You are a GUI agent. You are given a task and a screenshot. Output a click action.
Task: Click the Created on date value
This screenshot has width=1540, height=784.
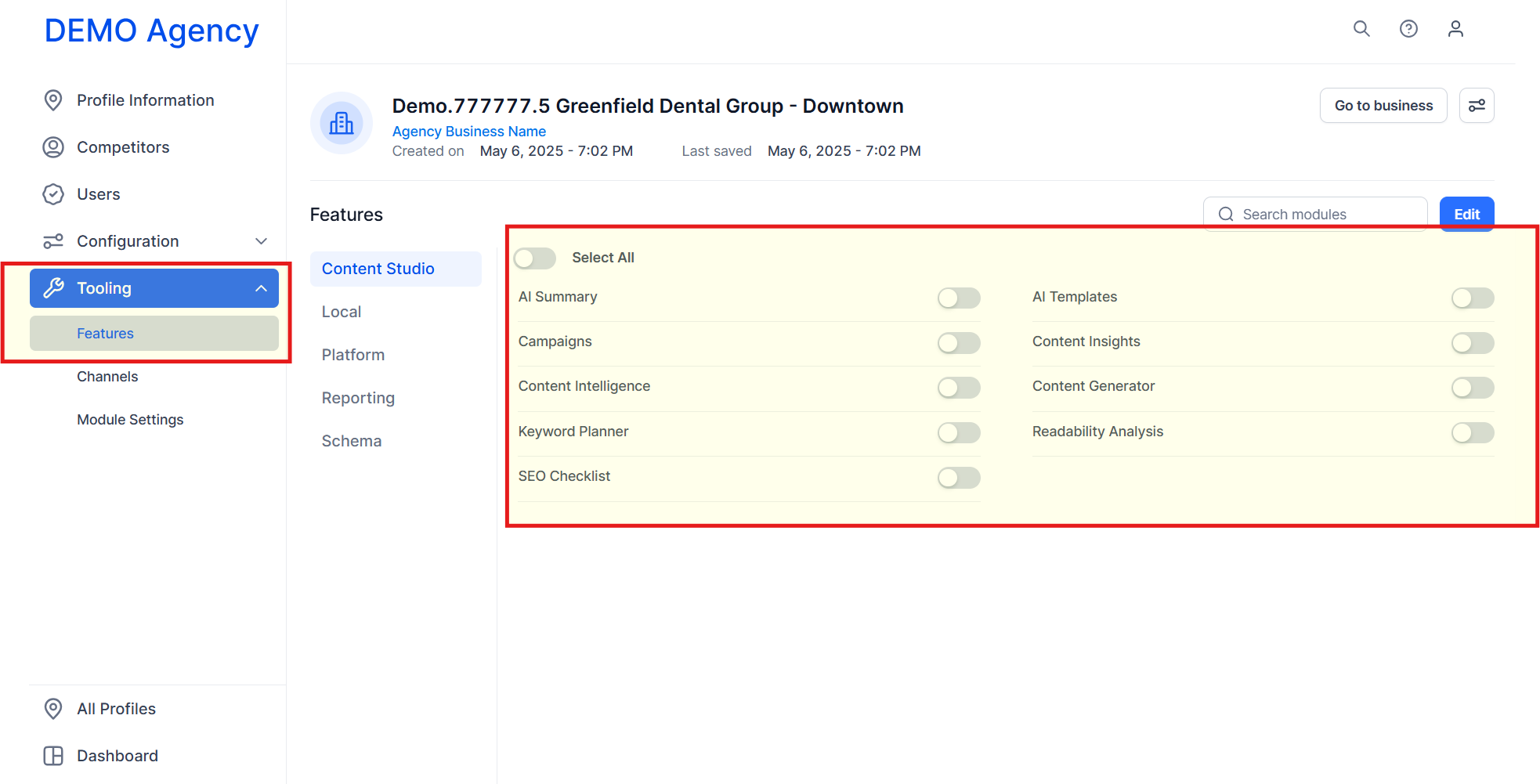tap(556, 151)
